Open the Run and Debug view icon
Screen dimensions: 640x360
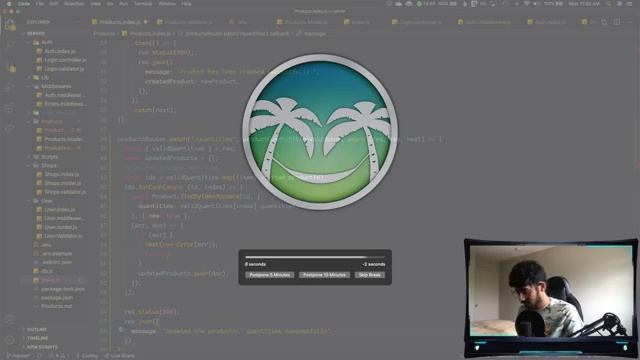point(9,88)
